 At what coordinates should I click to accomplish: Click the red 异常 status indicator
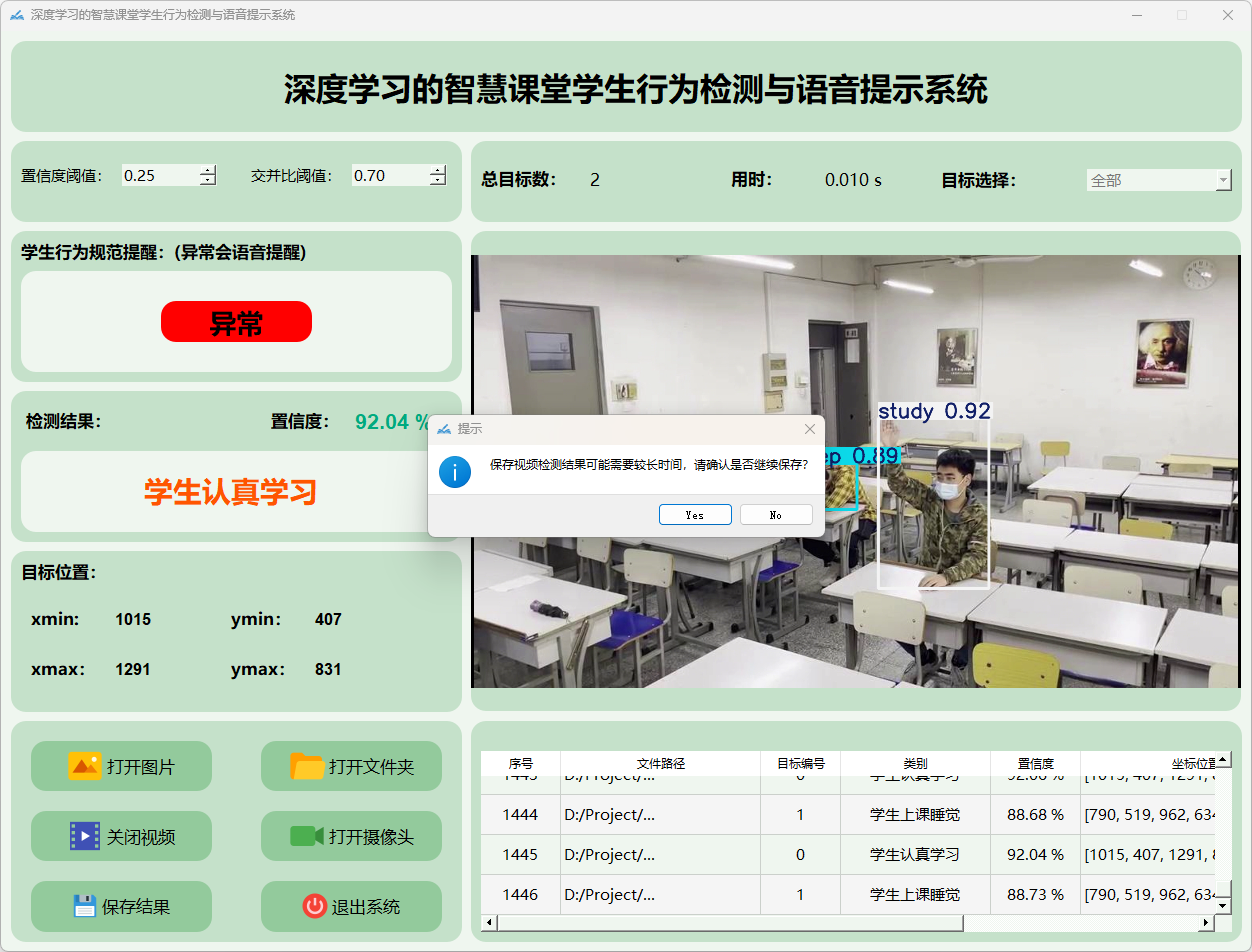(236, 322)
